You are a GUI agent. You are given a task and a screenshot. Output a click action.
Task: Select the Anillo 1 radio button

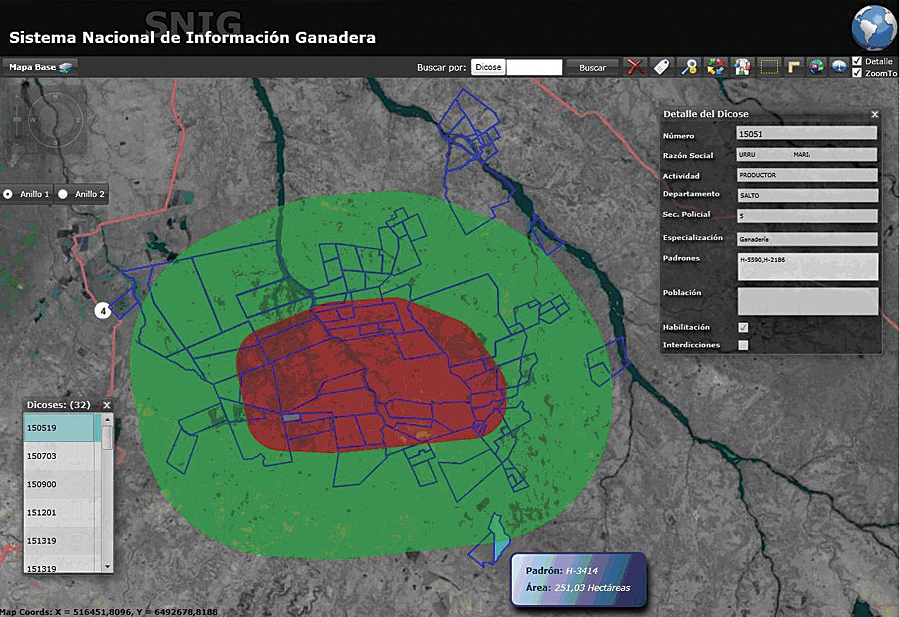(8, 194)
